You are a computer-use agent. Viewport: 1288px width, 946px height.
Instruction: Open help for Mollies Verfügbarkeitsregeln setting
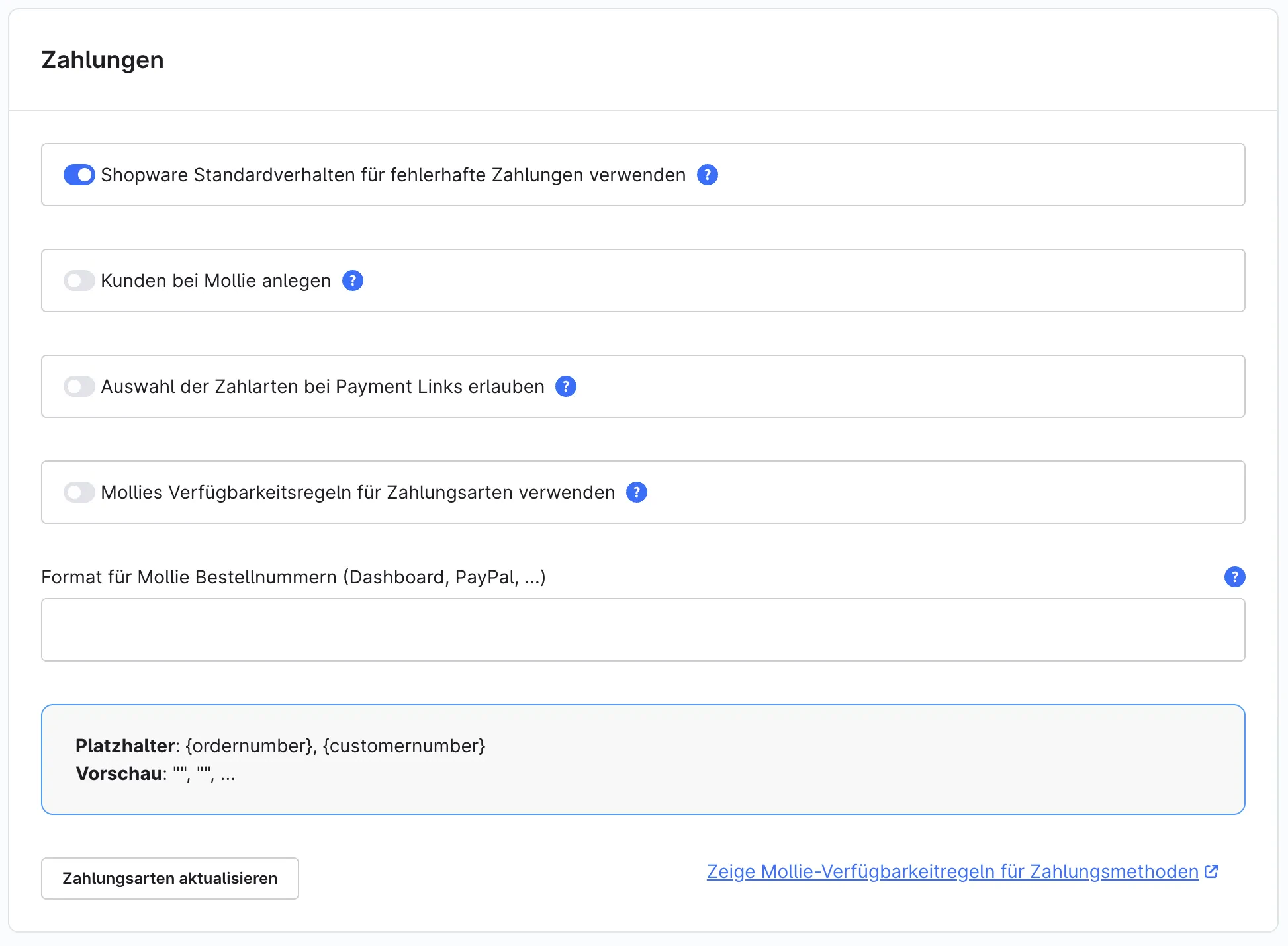637,492
